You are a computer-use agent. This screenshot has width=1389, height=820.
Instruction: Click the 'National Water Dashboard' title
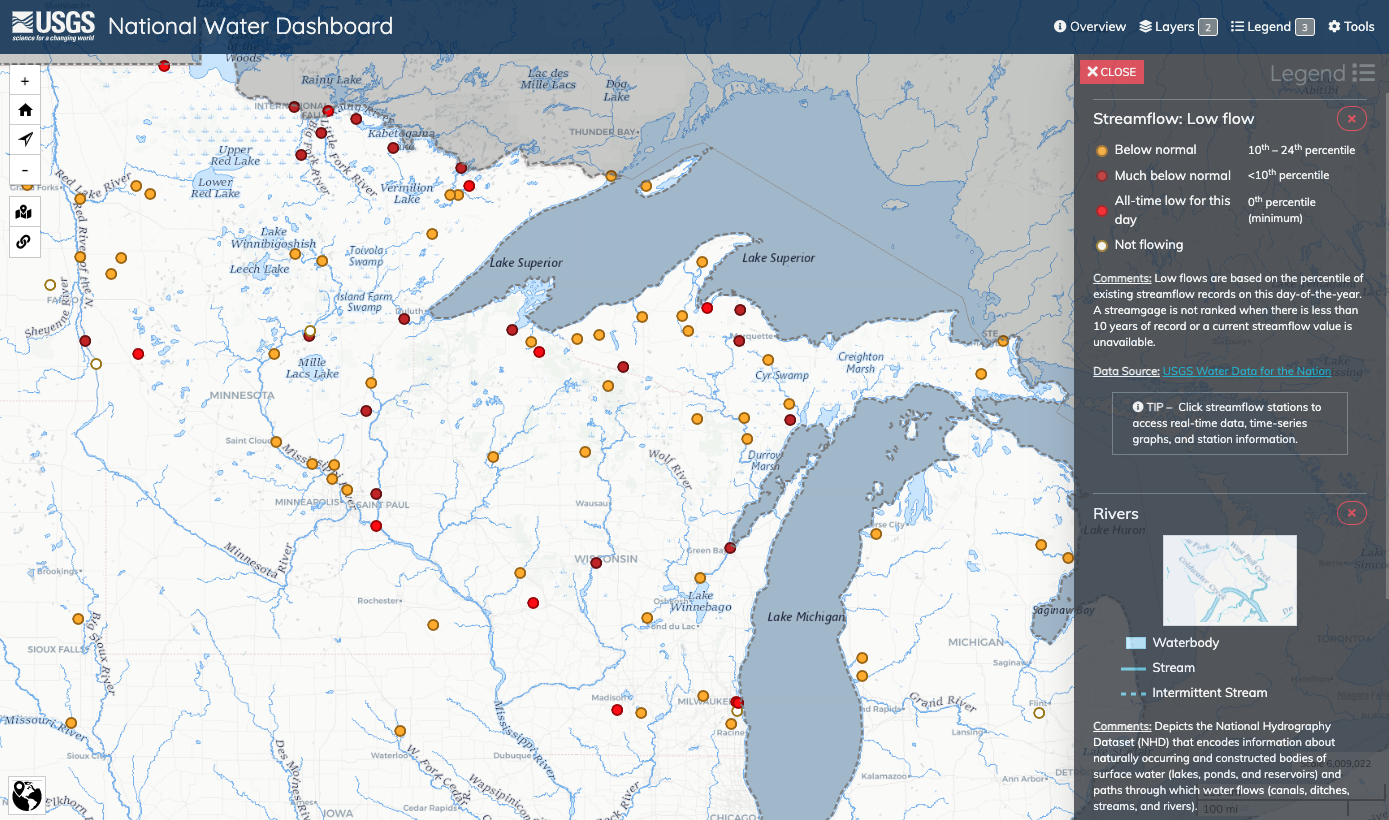(x=250, y=26)
